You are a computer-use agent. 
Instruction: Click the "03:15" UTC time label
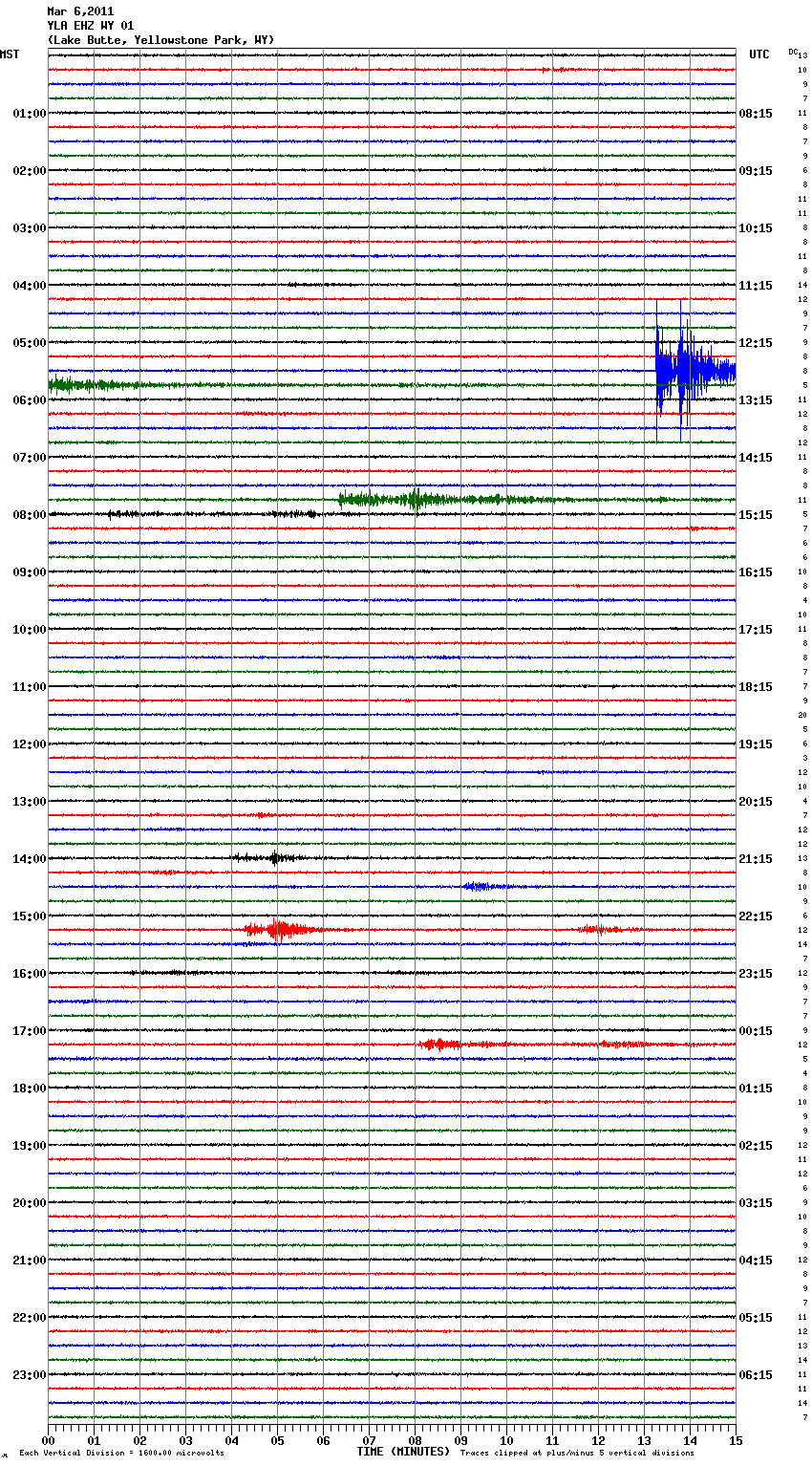(x=756, y=1203)
